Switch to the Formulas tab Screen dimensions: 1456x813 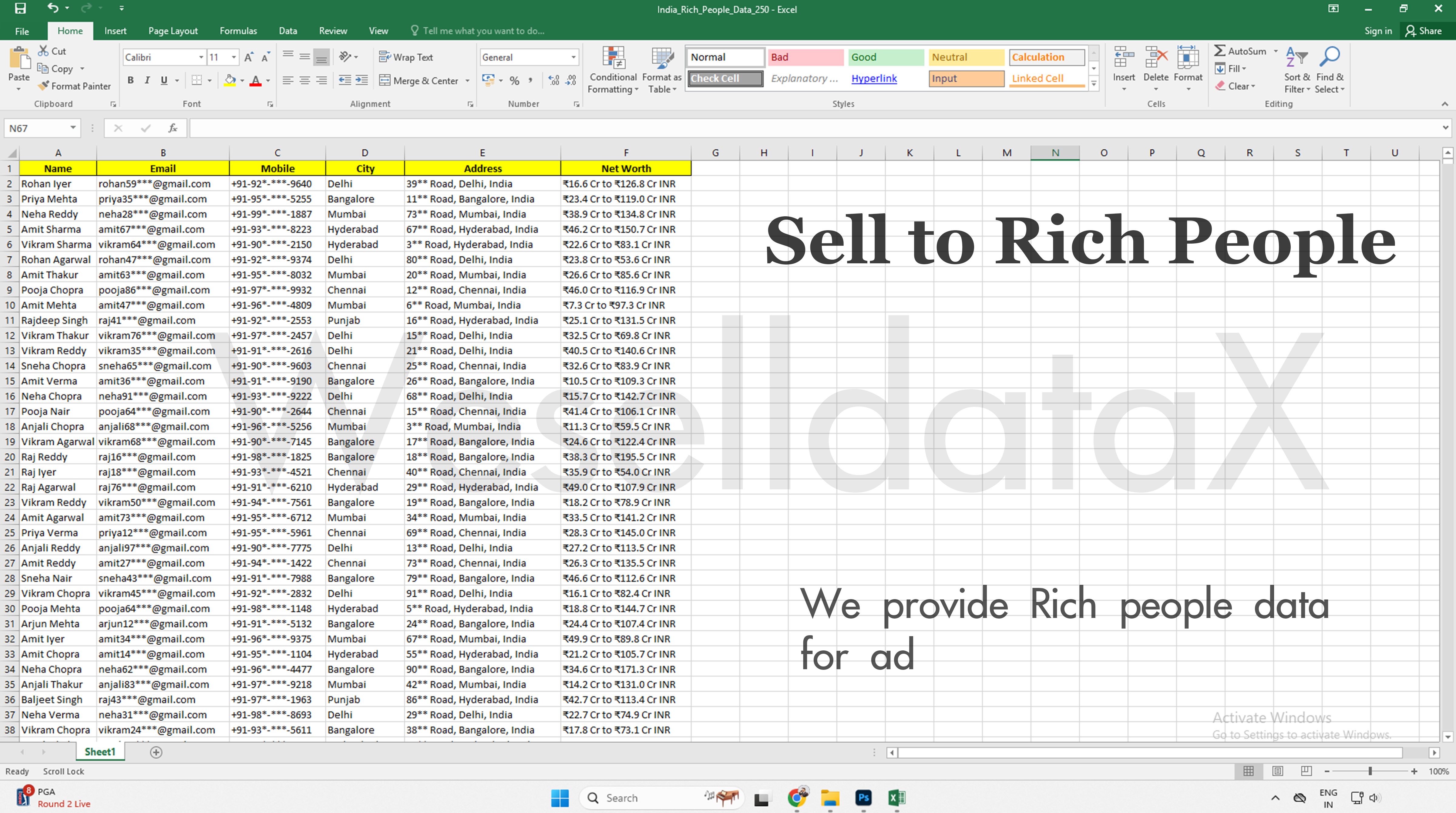point(238,31)
